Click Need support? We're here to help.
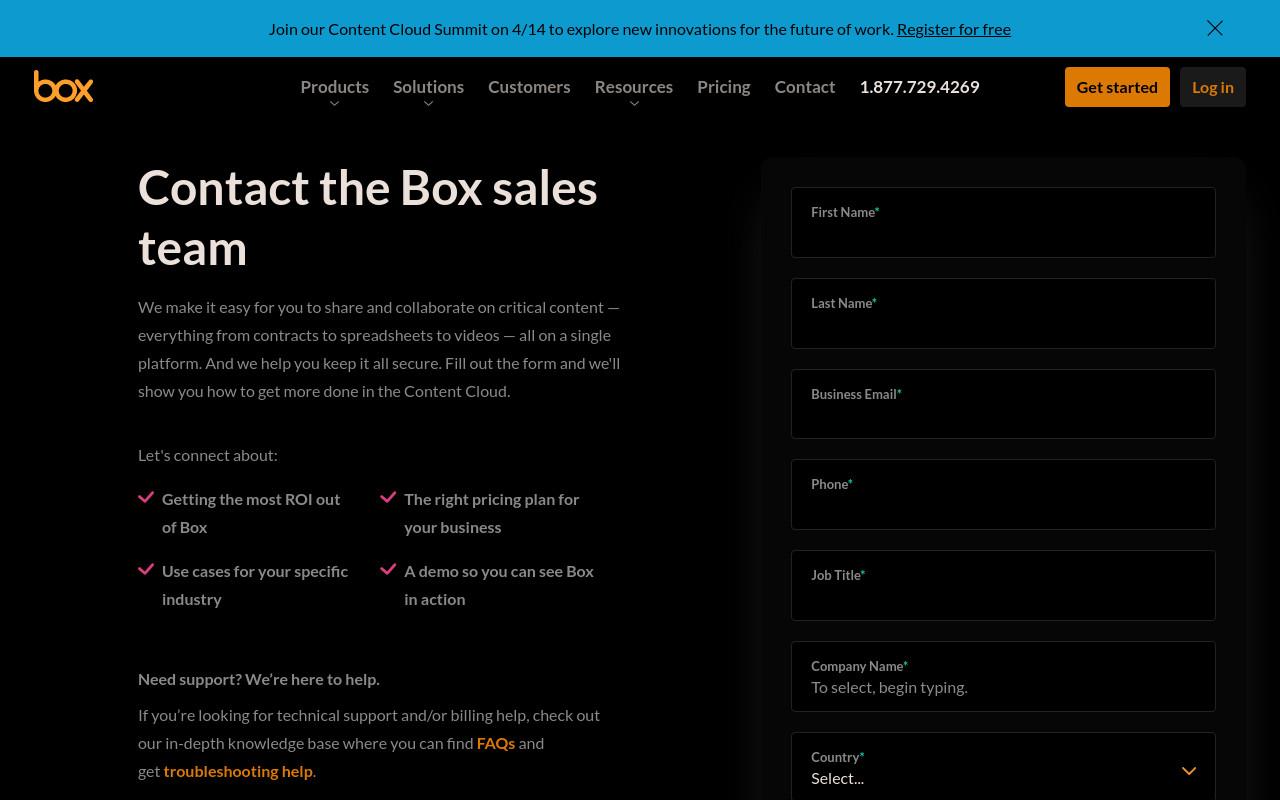 [259, 679]
